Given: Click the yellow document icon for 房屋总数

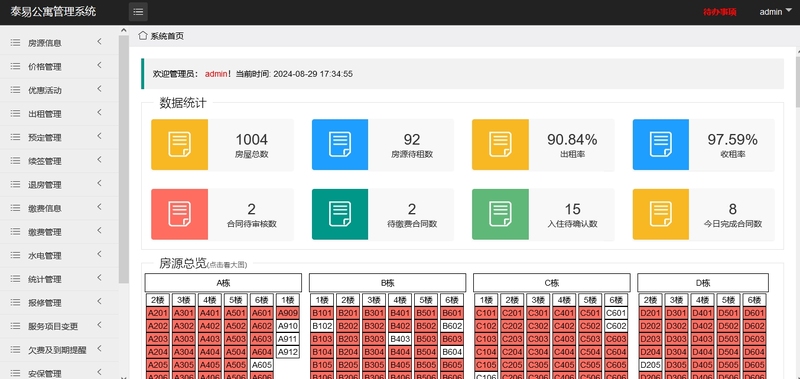Looking at the screenshot, I should pos(180,144).
